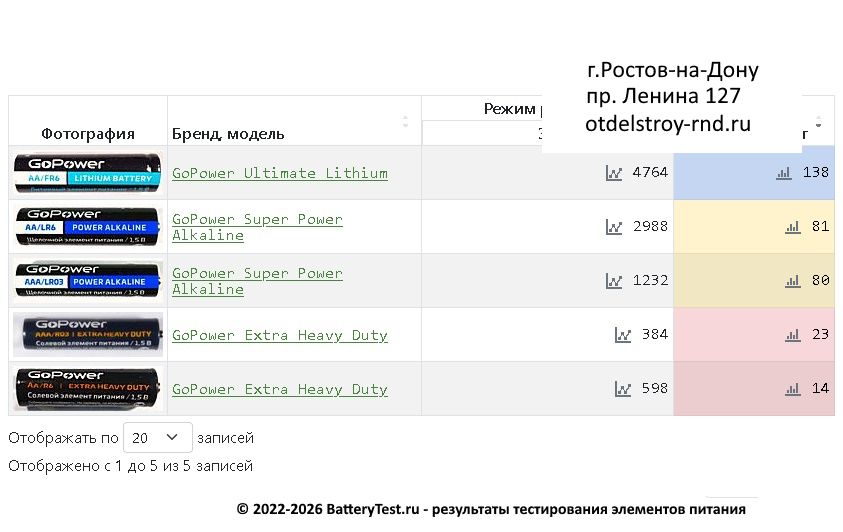Screen dimensions: 843x532
Task: Open GoPower Super Power Alkaline AA link
Action: 257,227
